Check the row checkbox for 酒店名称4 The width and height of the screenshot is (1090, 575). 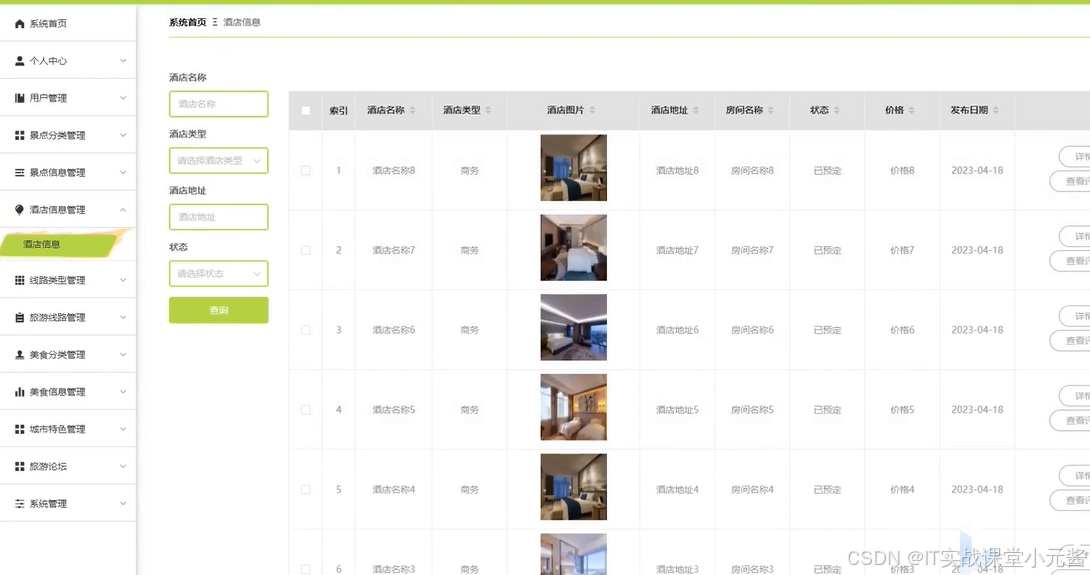click(305, 490)
